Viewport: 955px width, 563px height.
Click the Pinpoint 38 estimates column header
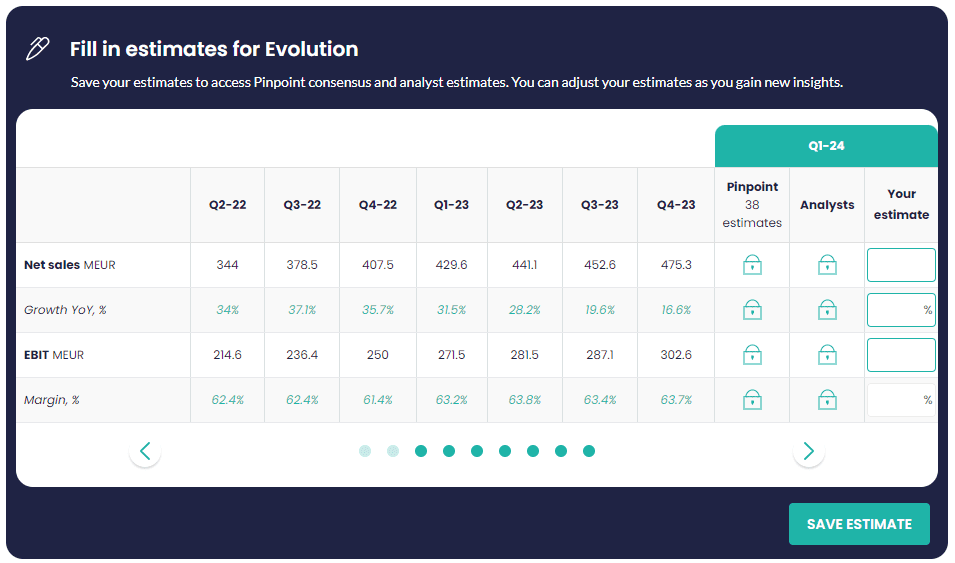point(752,205)
